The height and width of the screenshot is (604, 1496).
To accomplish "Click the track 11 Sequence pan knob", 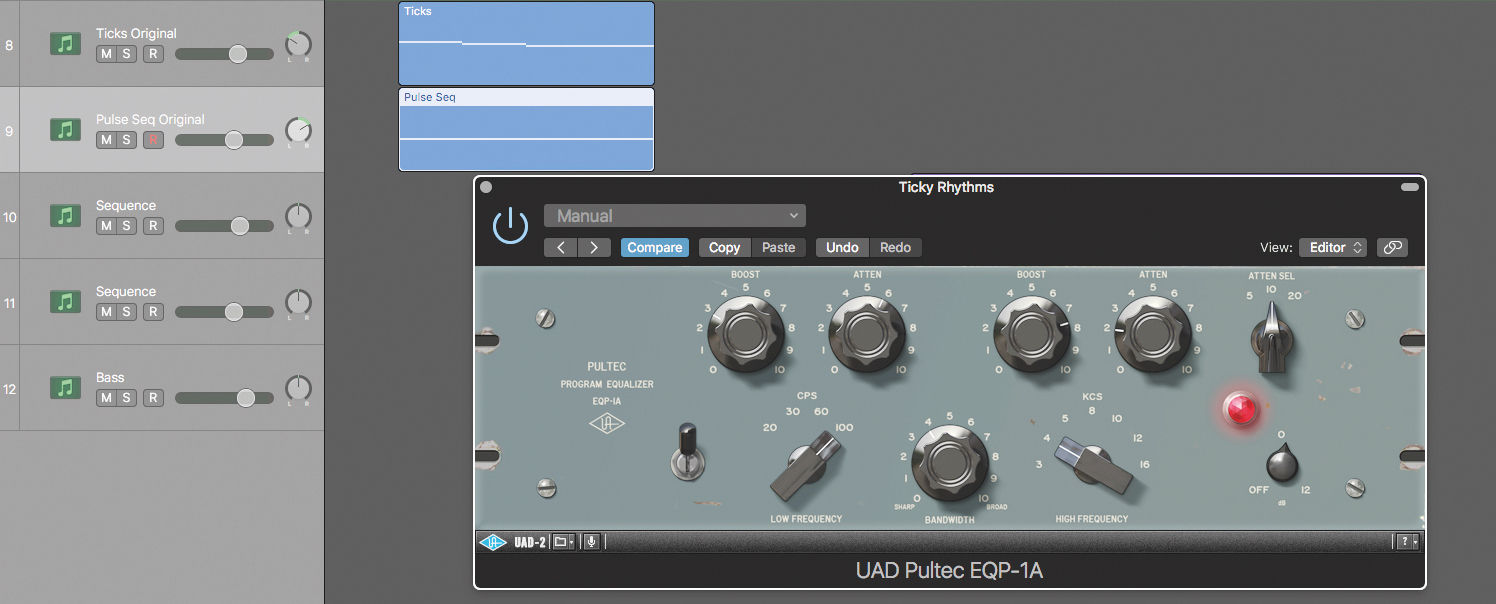I will pyautogui.click(x=298, y=302).
